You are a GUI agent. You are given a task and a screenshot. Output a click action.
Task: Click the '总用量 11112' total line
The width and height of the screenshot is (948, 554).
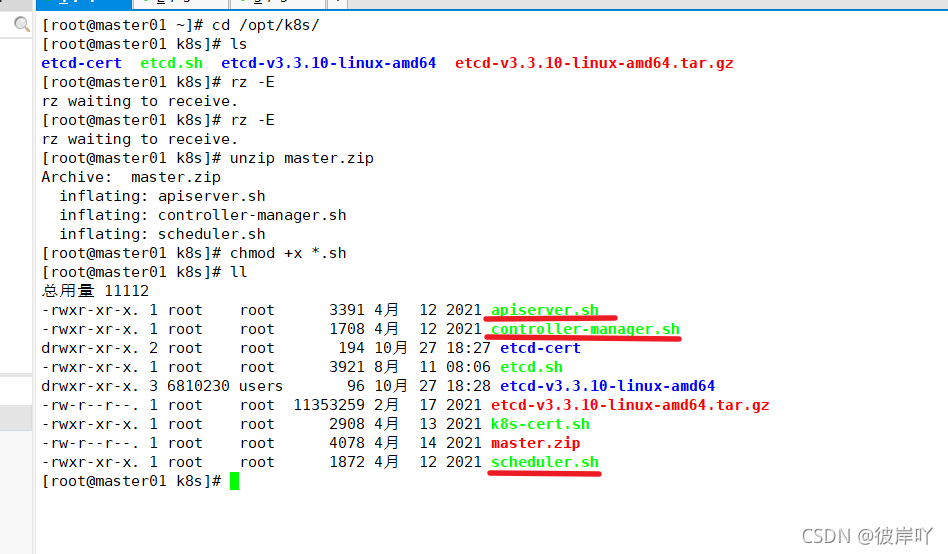95,291
